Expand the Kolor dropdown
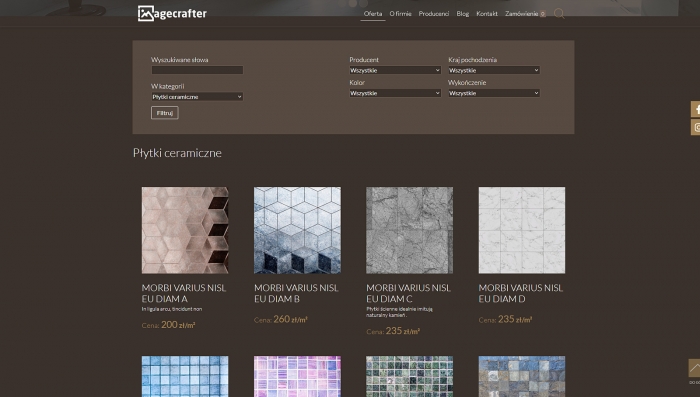Image resolution: width=700 pixels, height=397 pixels. (395, 93)
